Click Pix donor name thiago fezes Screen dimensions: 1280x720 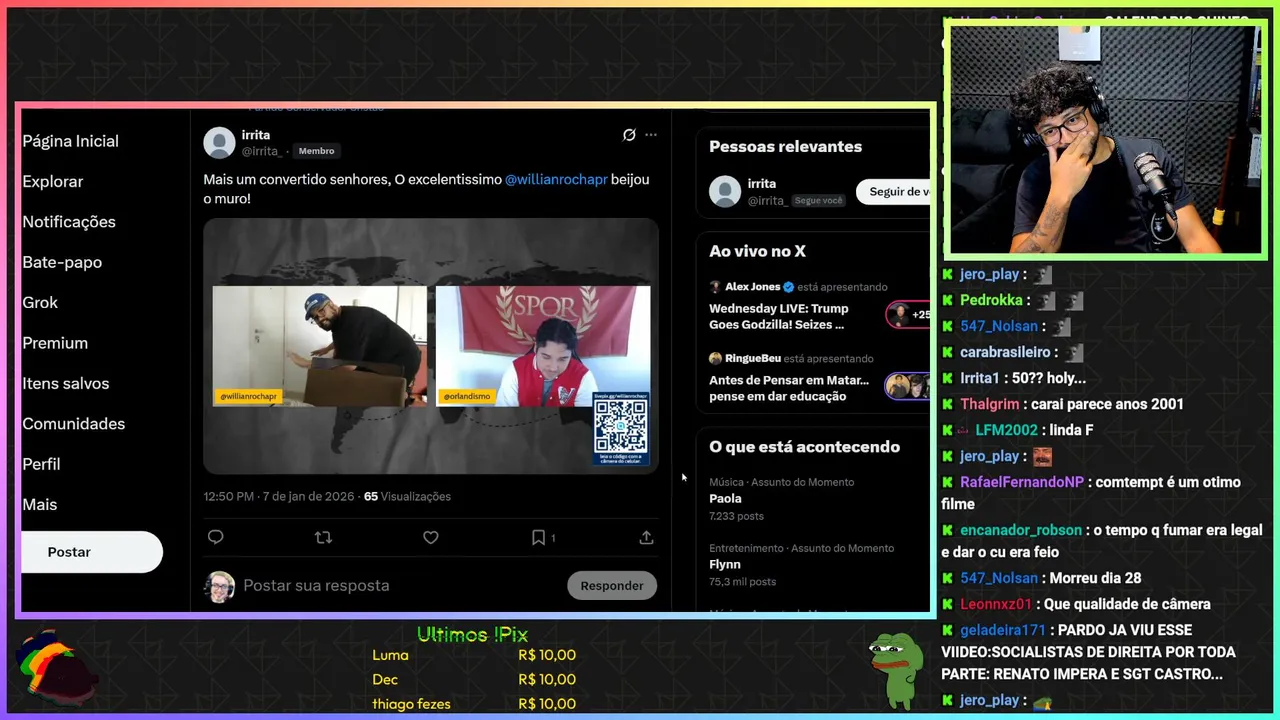[411, 704]
